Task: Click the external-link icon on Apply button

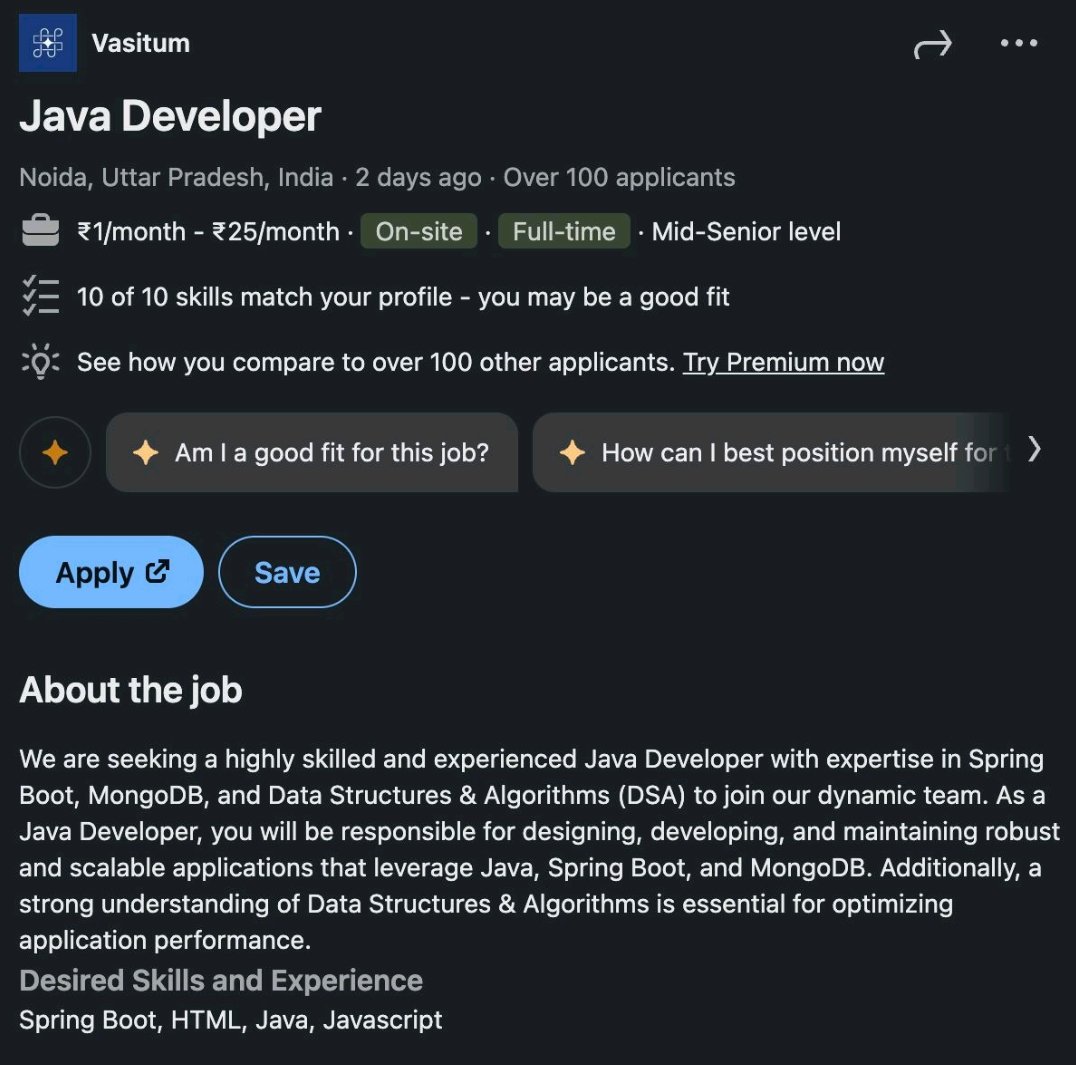Action: click(154, 571)
